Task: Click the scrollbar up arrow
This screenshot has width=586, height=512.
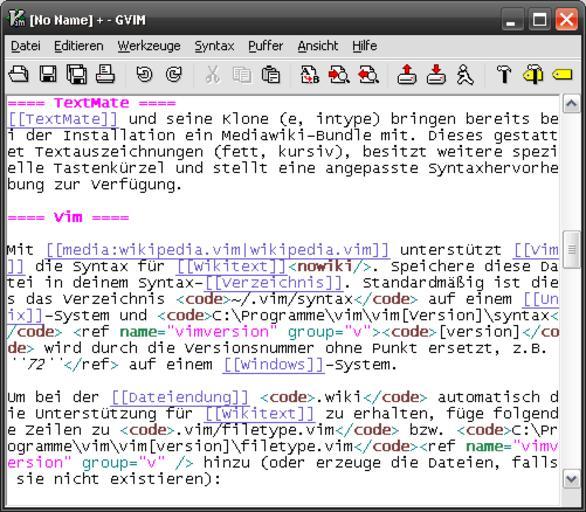Action: (571, 104)
